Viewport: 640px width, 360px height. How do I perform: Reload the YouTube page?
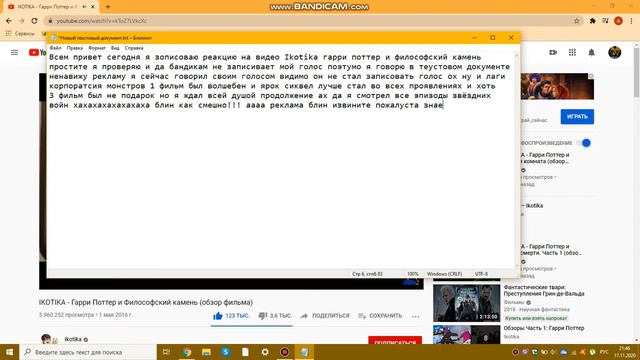(35, 21)
